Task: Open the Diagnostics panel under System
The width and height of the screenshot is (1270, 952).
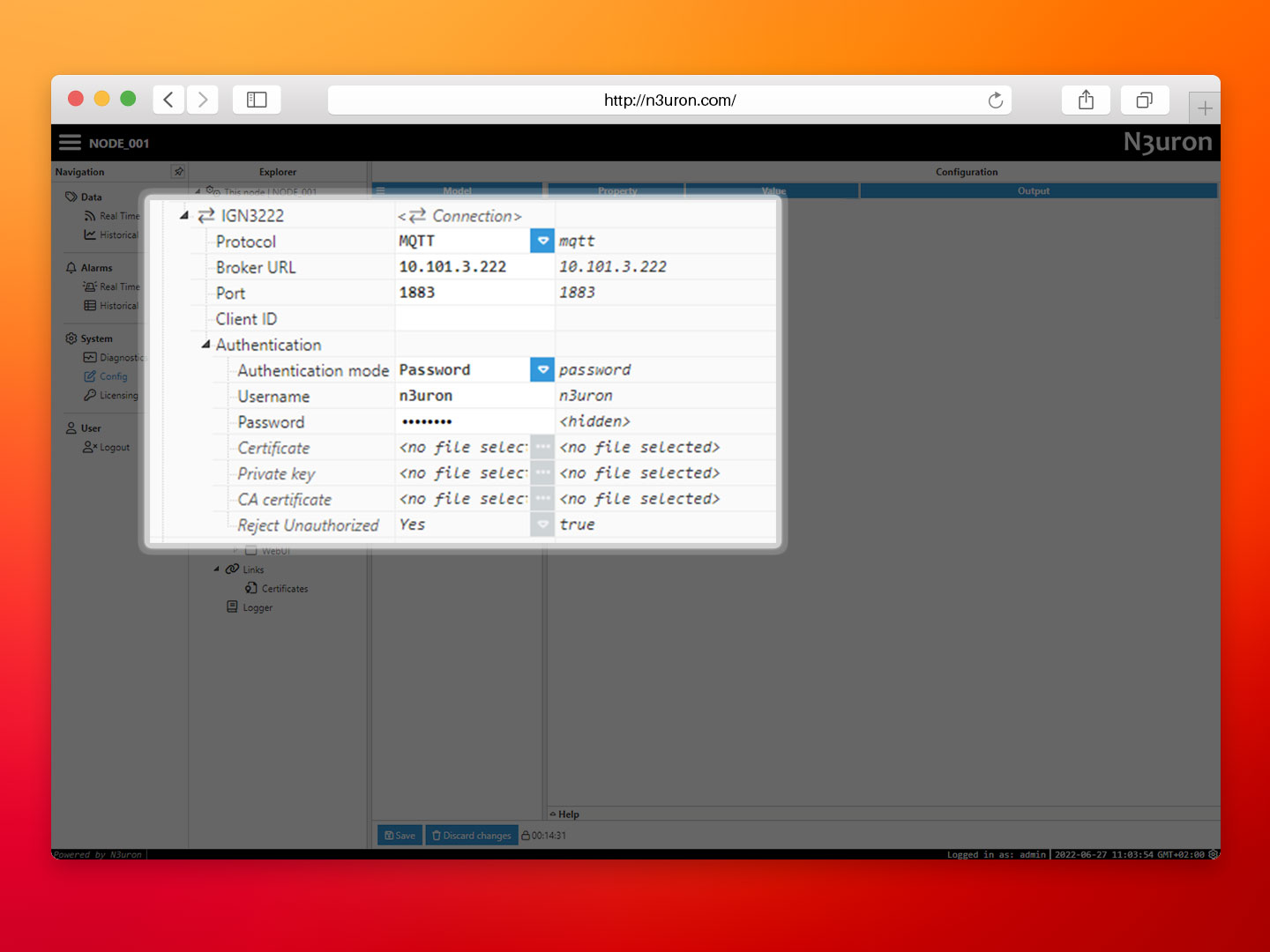Action: (x=91, y=357)
